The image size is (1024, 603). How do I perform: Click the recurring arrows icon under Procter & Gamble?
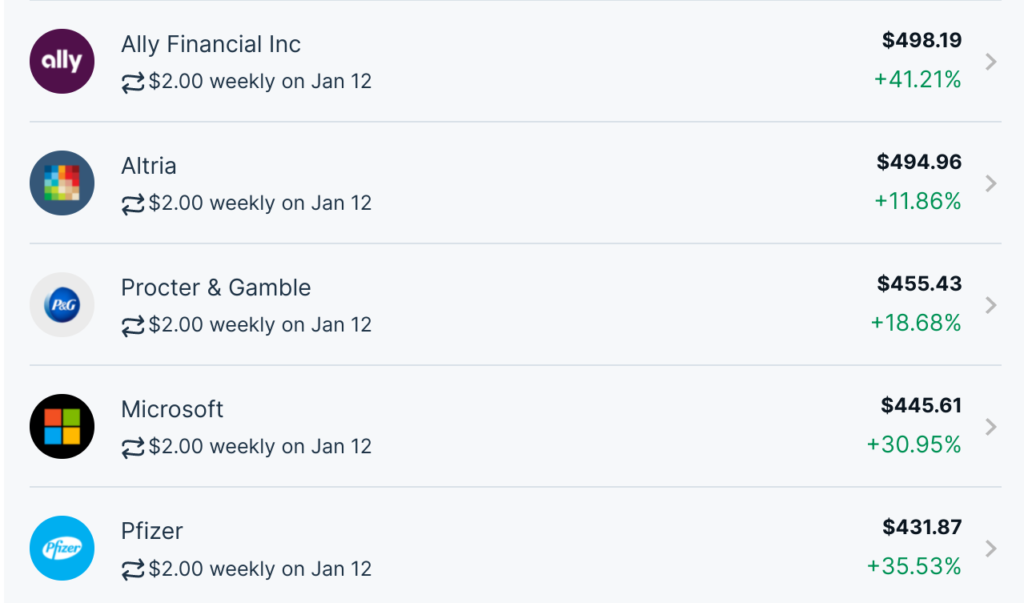[x=133, y=325]
